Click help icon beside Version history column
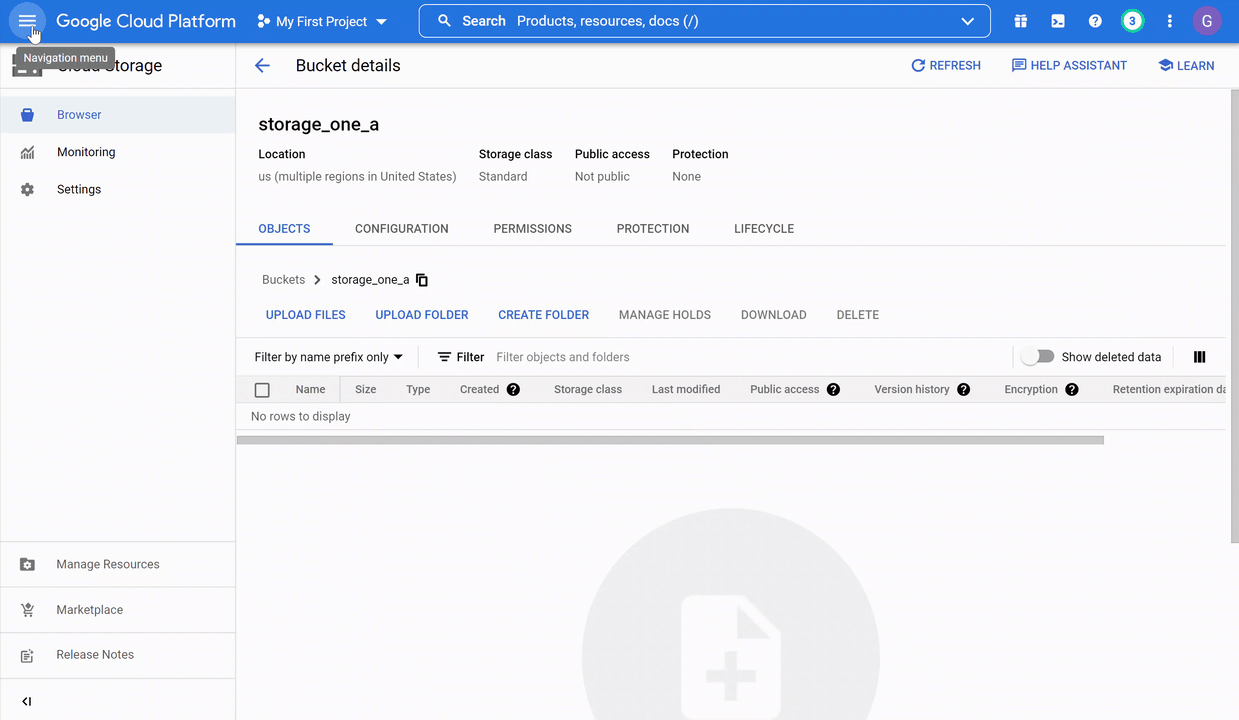Image resolution: width=1239 pixels, height=720 pixels. tap(964, 389)
